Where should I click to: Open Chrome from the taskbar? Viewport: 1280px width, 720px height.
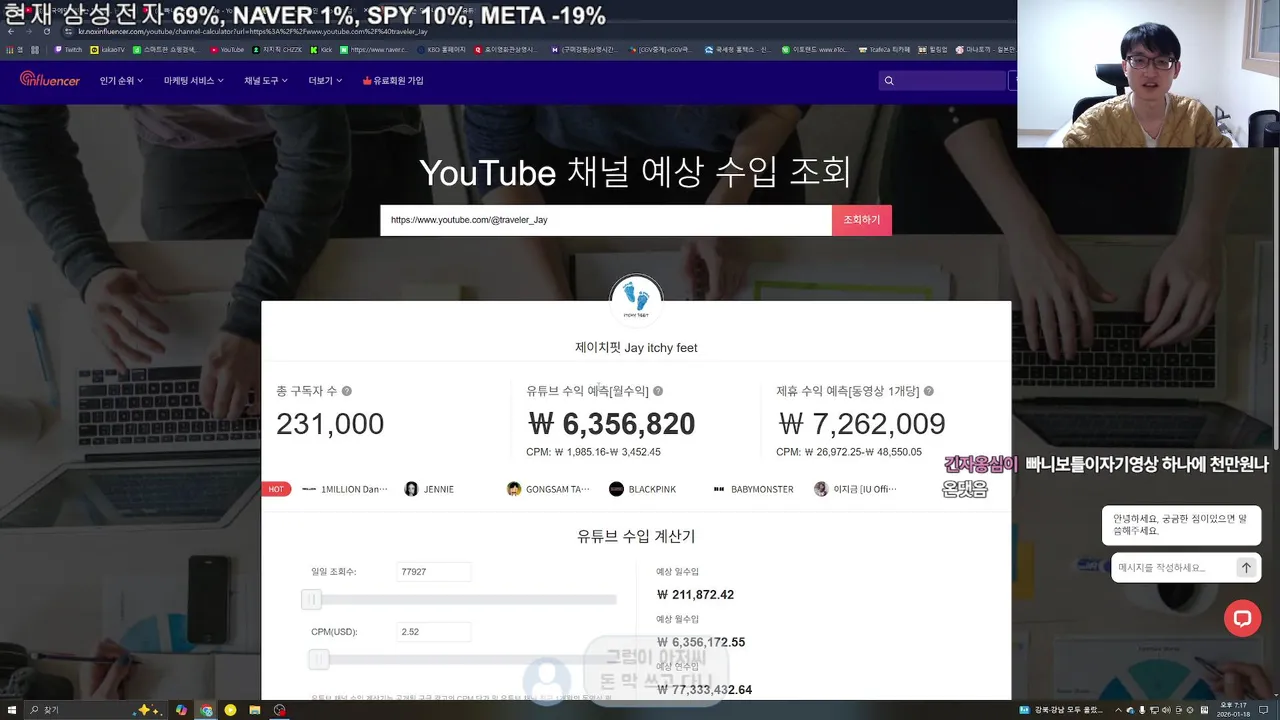[x=206, y=710]
